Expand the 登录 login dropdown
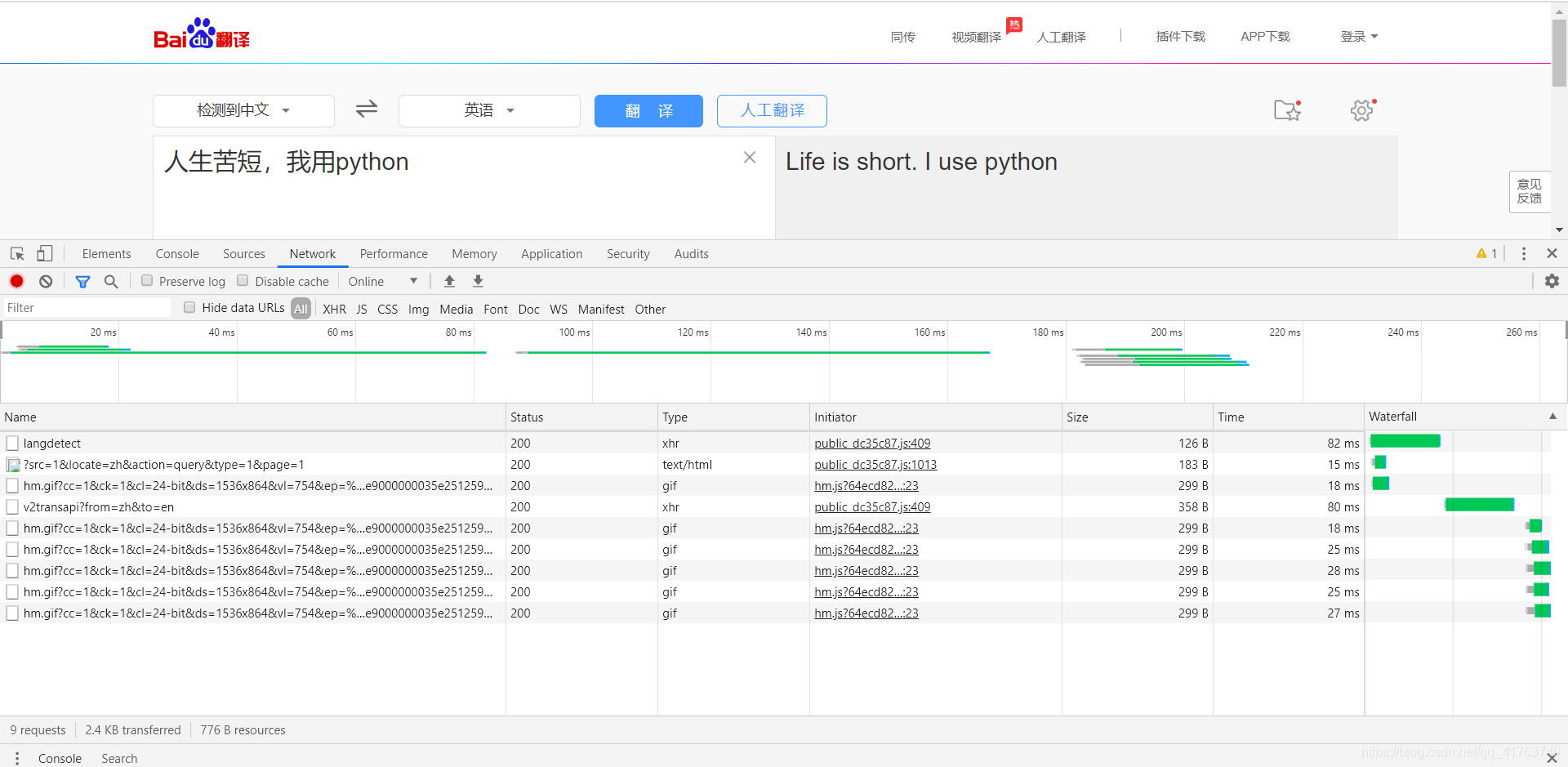Screen dimensions: 1568x767 [x=1359, y=37]
